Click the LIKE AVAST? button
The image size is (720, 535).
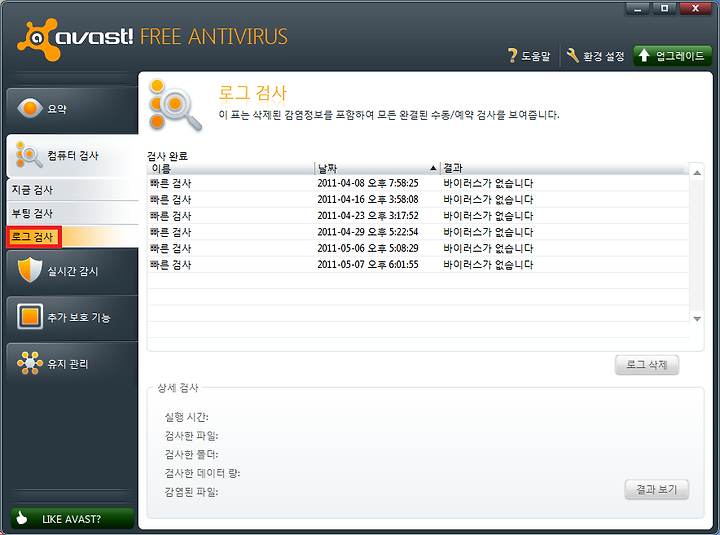click(x=72, y=518)
